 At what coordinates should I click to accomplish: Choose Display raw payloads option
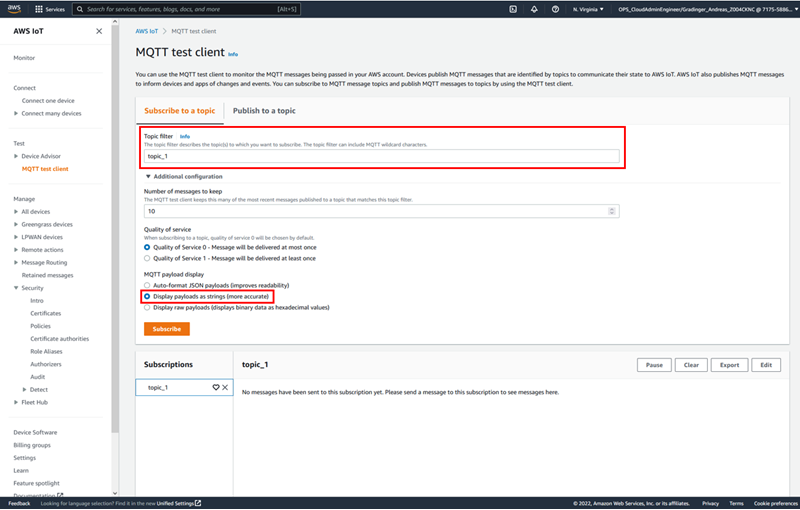pyautogui.click(x=149, y=307)
